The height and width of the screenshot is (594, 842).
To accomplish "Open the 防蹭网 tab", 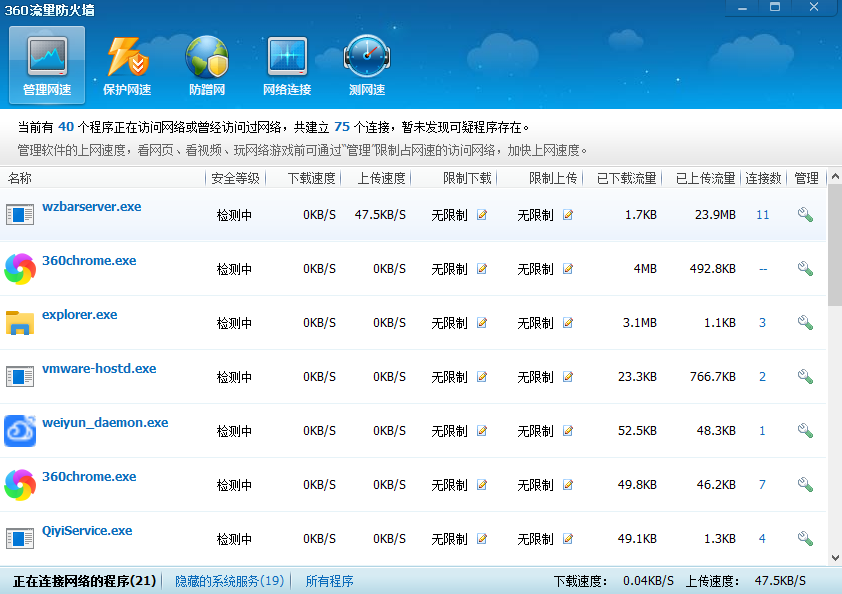I will [207, 65].
